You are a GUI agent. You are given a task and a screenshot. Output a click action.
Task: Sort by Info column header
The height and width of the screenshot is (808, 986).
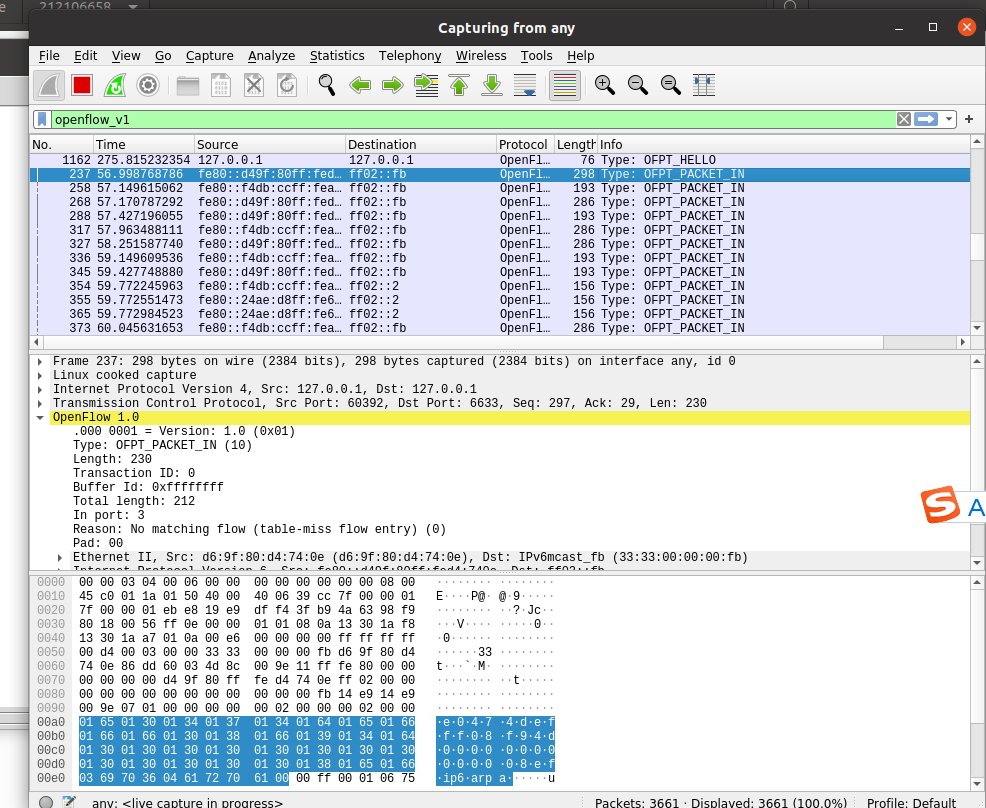coord(783,145)
